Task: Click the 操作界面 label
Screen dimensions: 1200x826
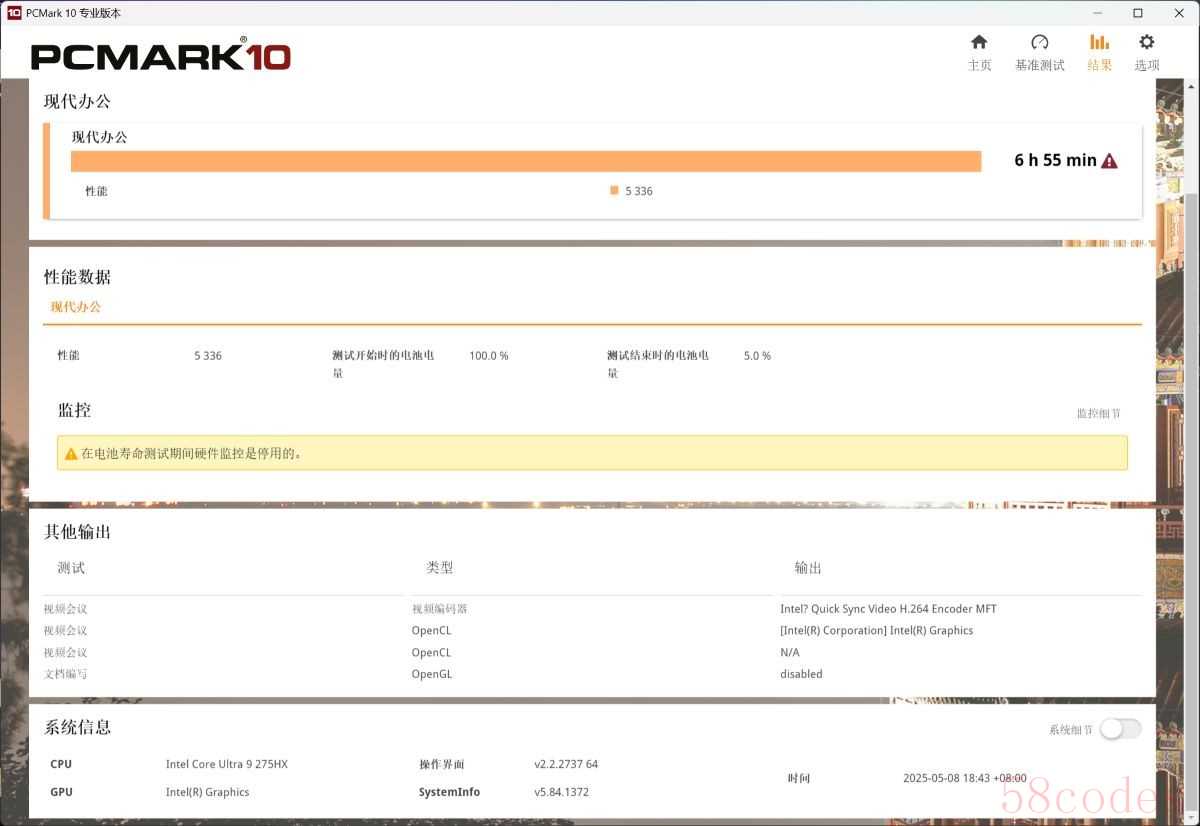Action: click(x=442, y=764)
